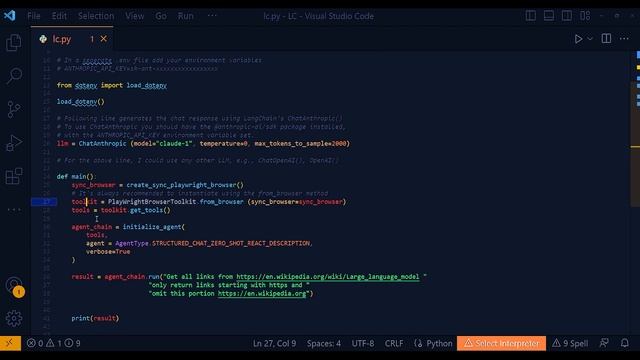
Task: Change end of line sequence CRLF
Action: click(x=394, y=343)
